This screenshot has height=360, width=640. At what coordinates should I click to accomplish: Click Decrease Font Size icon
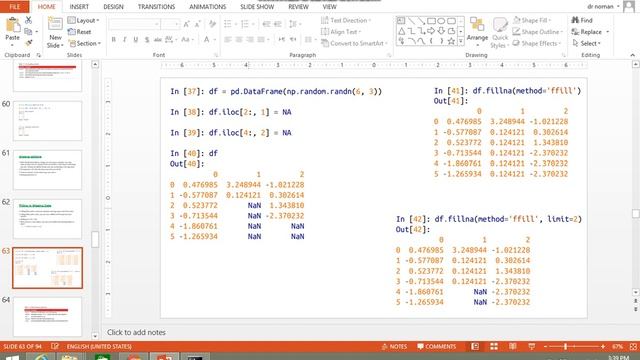[x=198, y=24]
